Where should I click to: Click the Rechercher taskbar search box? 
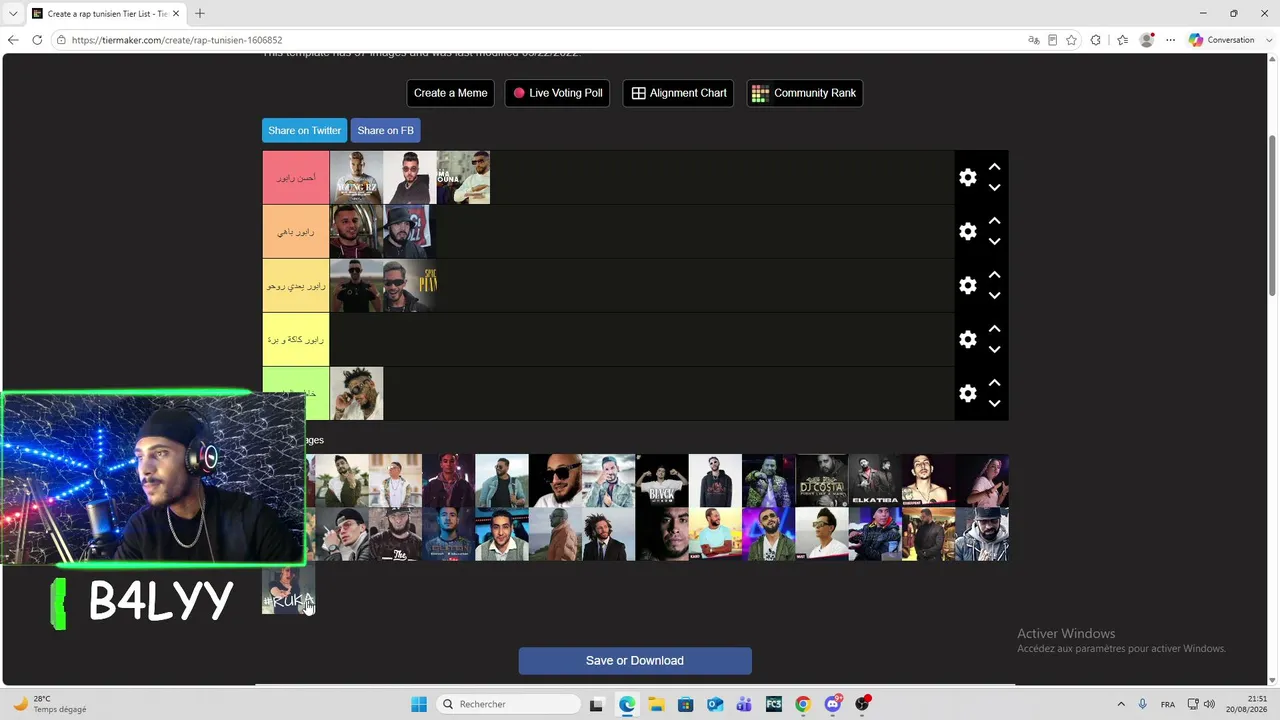pos(509,704)
